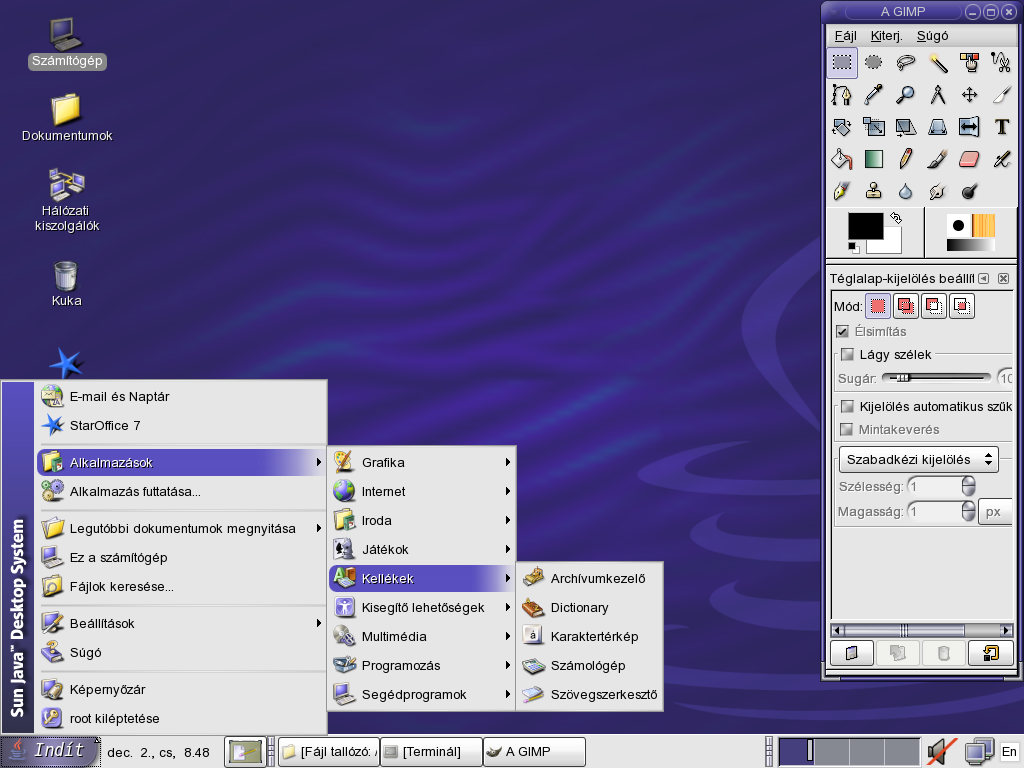Image resolution: width=1024 pixels, height=768 pixels.
Task: Select the Intelligent Scissors tool
Action: [x=1002, y=63]
